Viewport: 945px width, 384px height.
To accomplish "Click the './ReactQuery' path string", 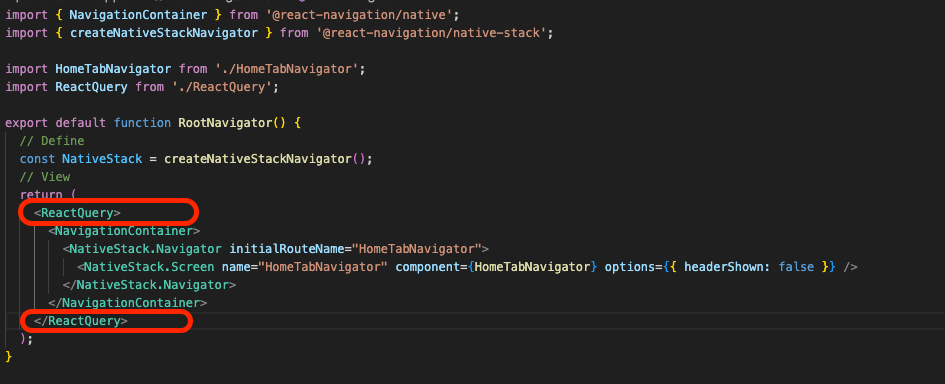I will 222,87.
